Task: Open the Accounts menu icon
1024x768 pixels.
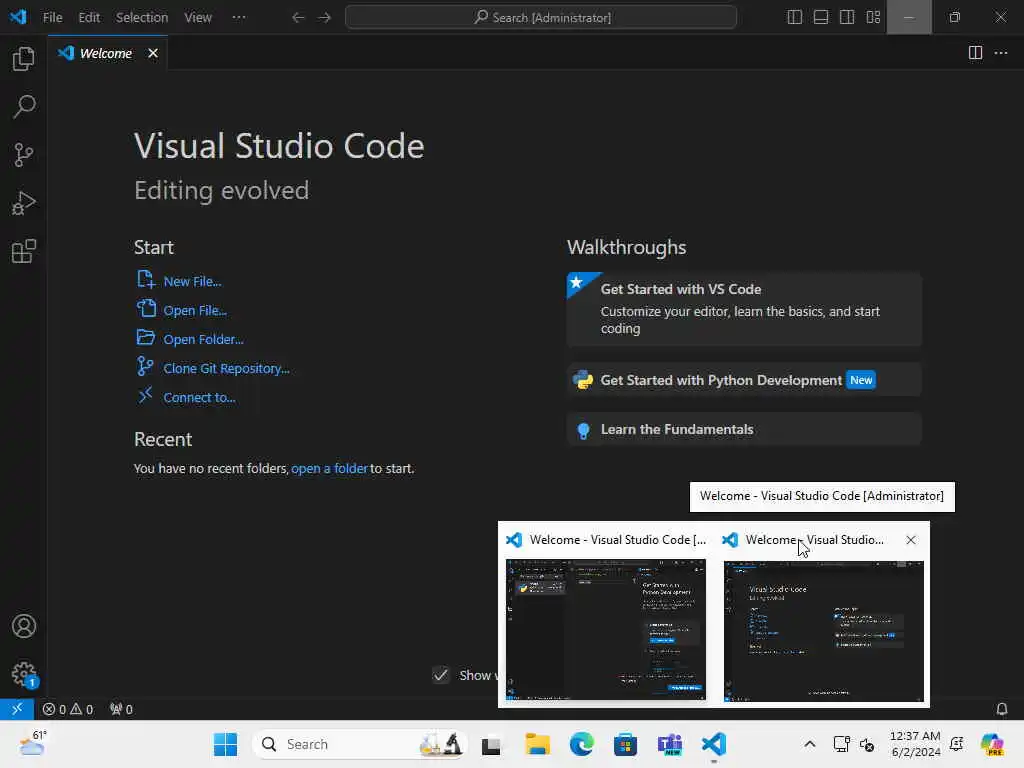Action: click(24, 626)
